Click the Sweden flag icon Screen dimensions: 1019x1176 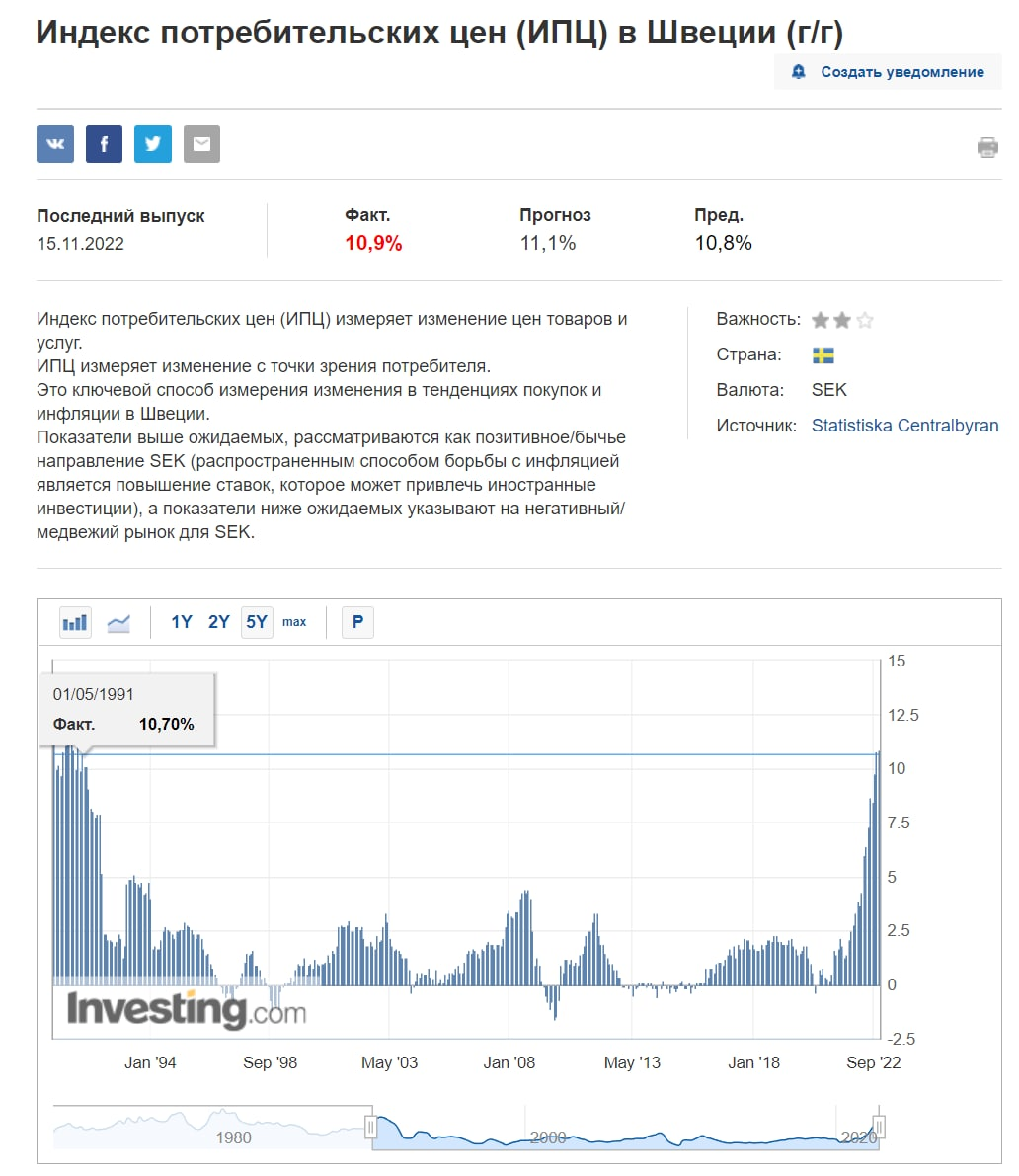pos(823,355)
